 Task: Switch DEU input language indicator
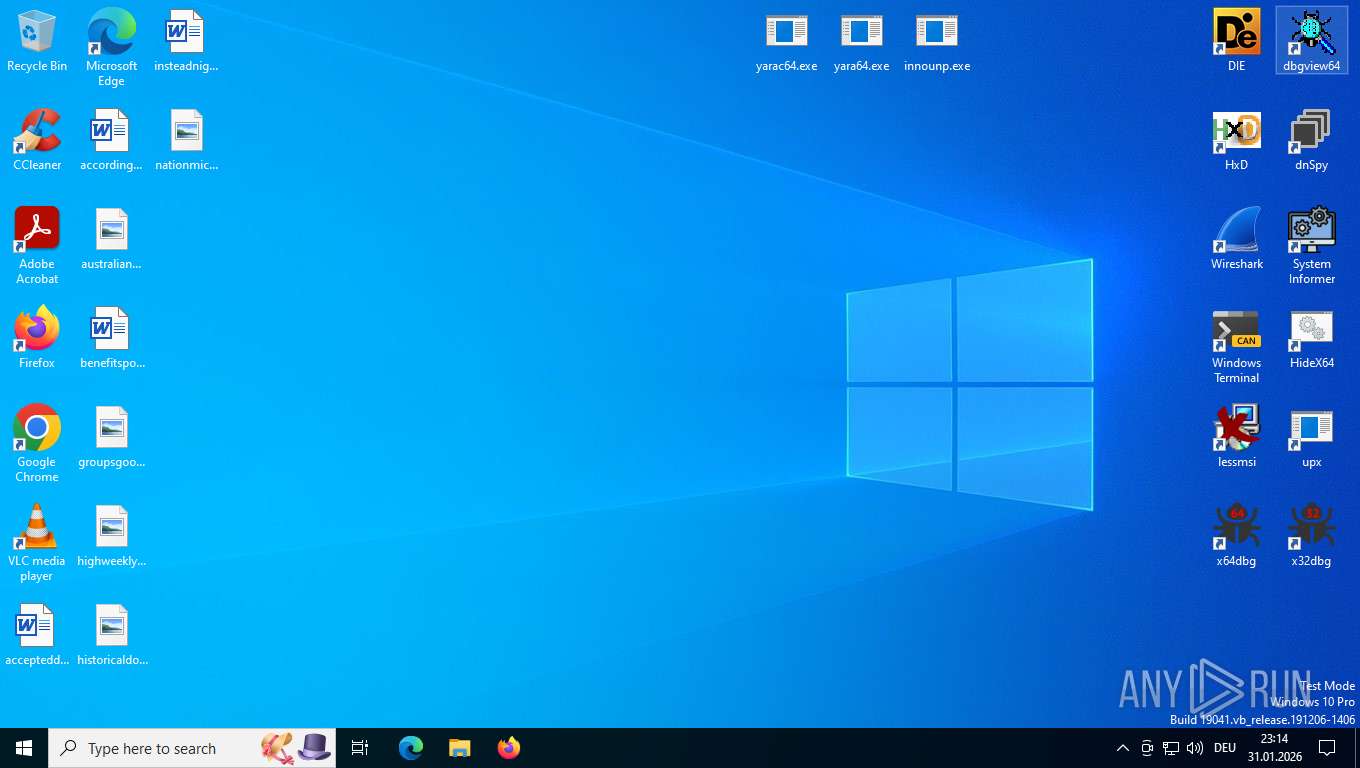click(x=1225, y=748)
